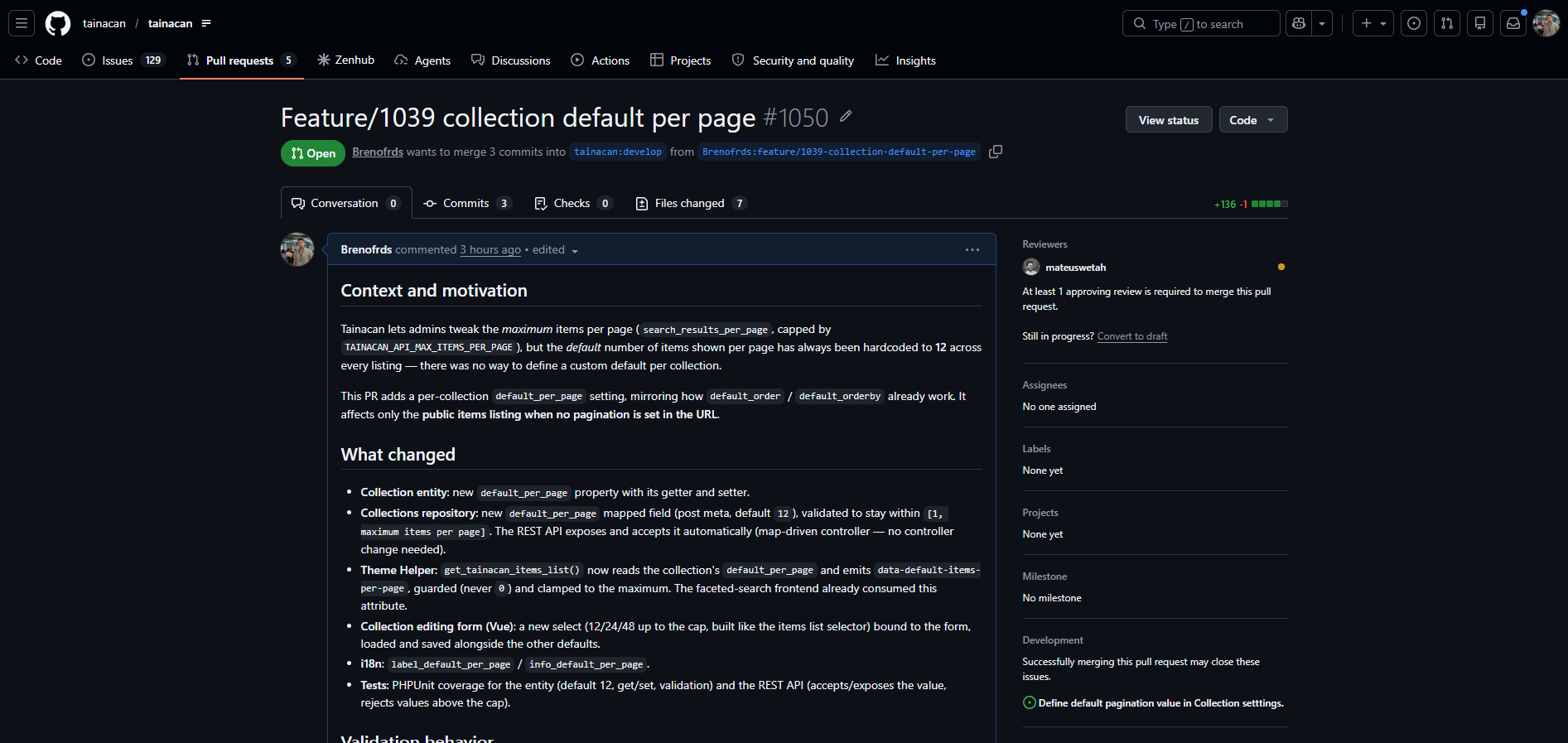The width and height of the screenshot is (1568, 743).
Task: Go to GitHub home via Octocat logo
Action: (x=58, y=23)
